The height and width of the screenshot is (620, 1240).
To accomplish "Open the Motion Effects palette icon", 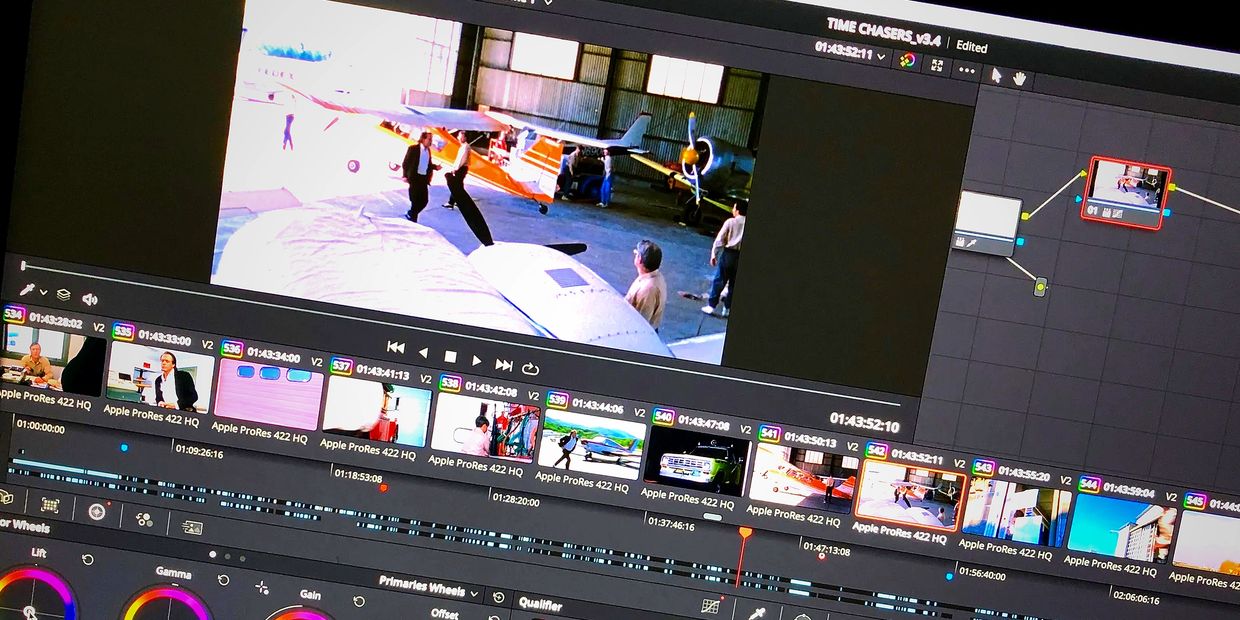I will click(192, 527).
